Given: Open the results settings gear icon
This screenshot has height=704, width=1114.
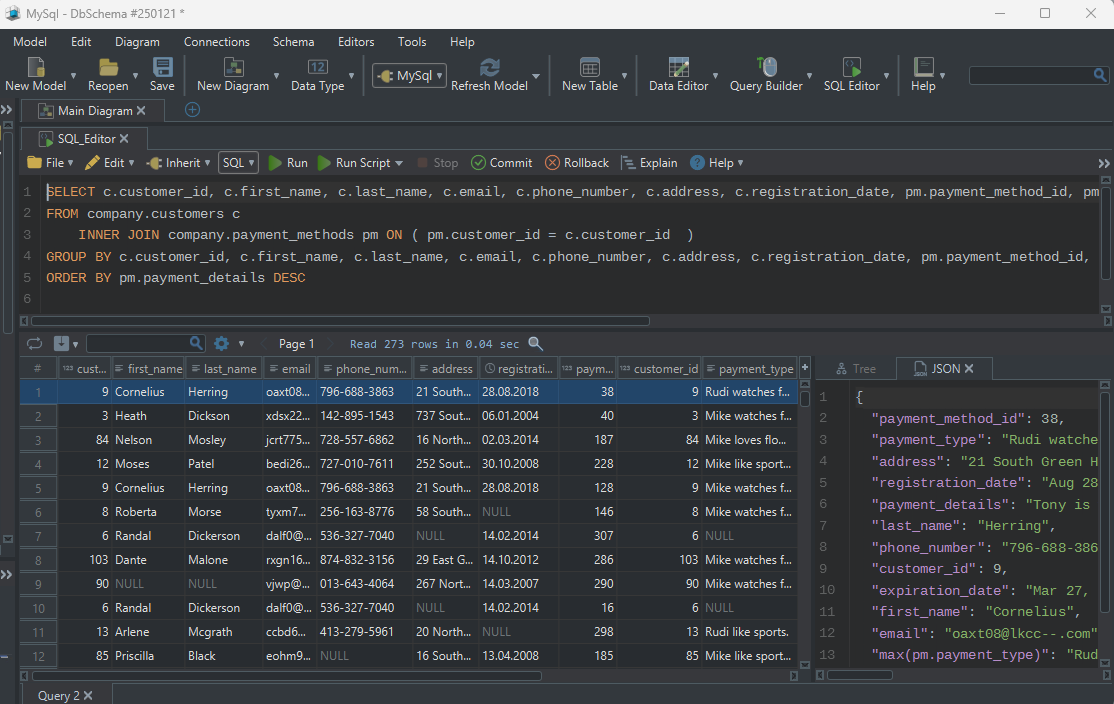Looking at the screenshot, I should click(222, 344).
